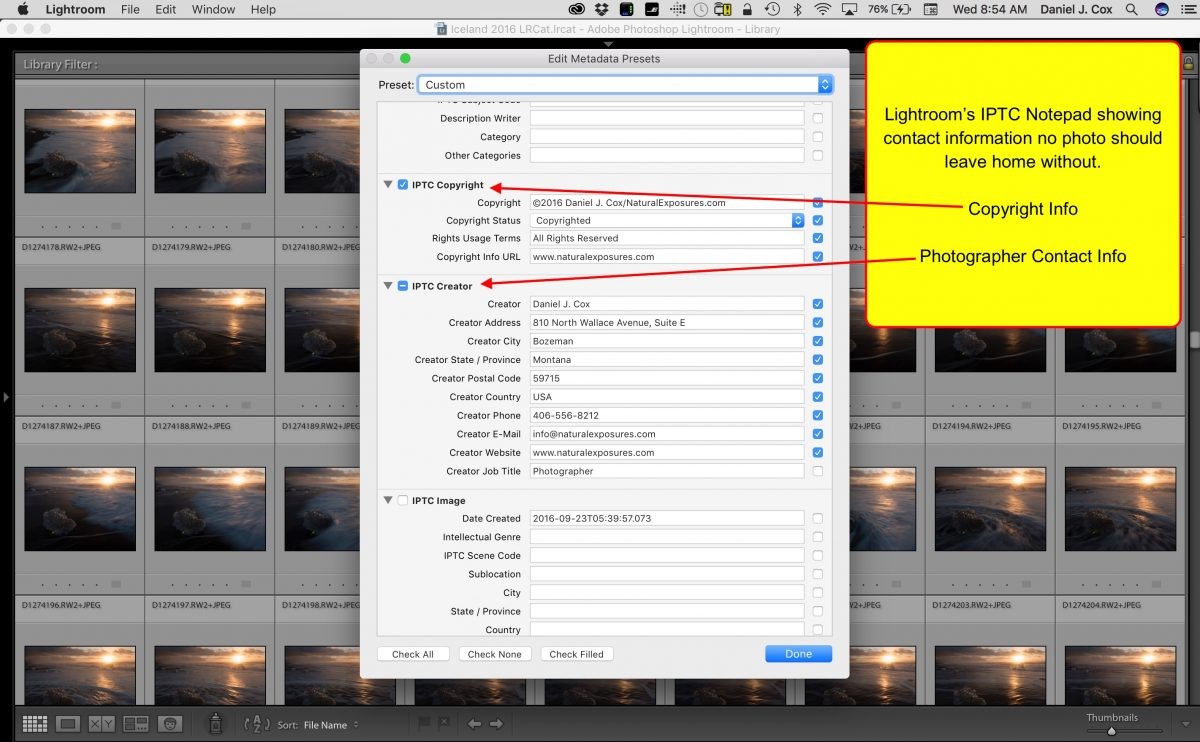Check the Description Writer checkbox
The height and width of the screenshot is (742, 1200).
818,118
